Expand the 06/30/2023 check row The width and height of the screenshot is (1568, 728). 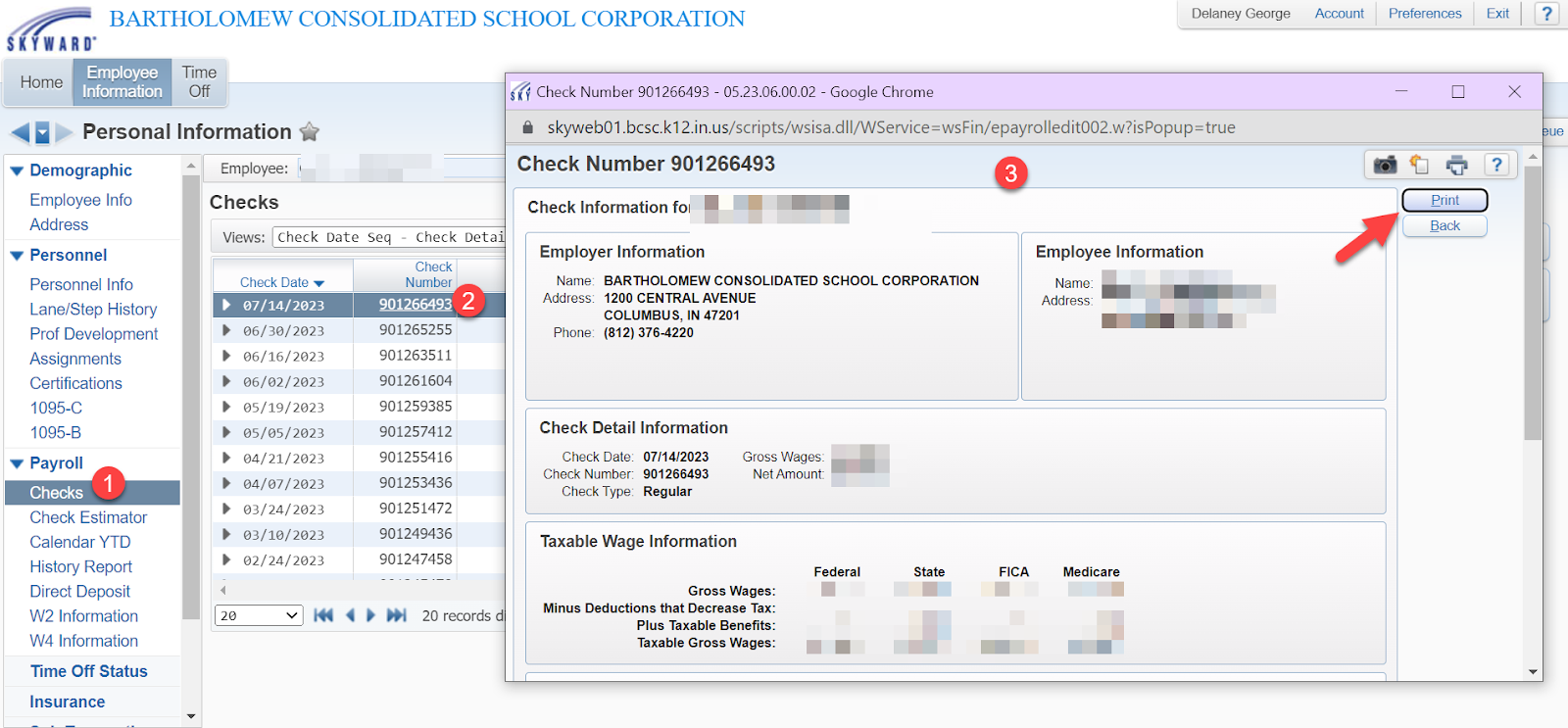(227, 330)
